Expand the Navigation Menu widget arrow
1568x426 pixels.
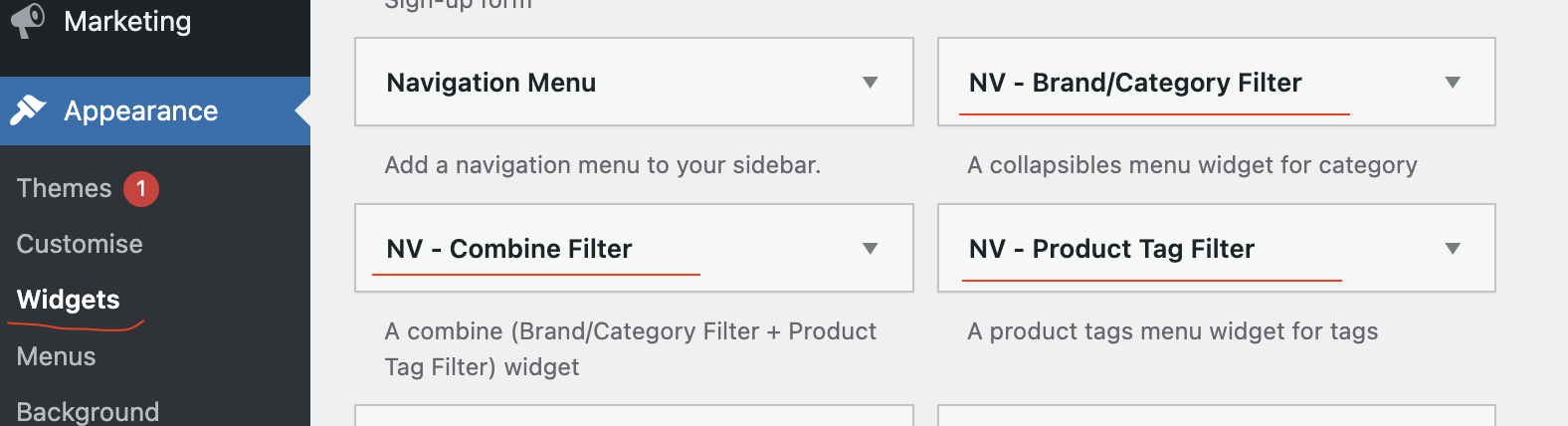point(871,83)
